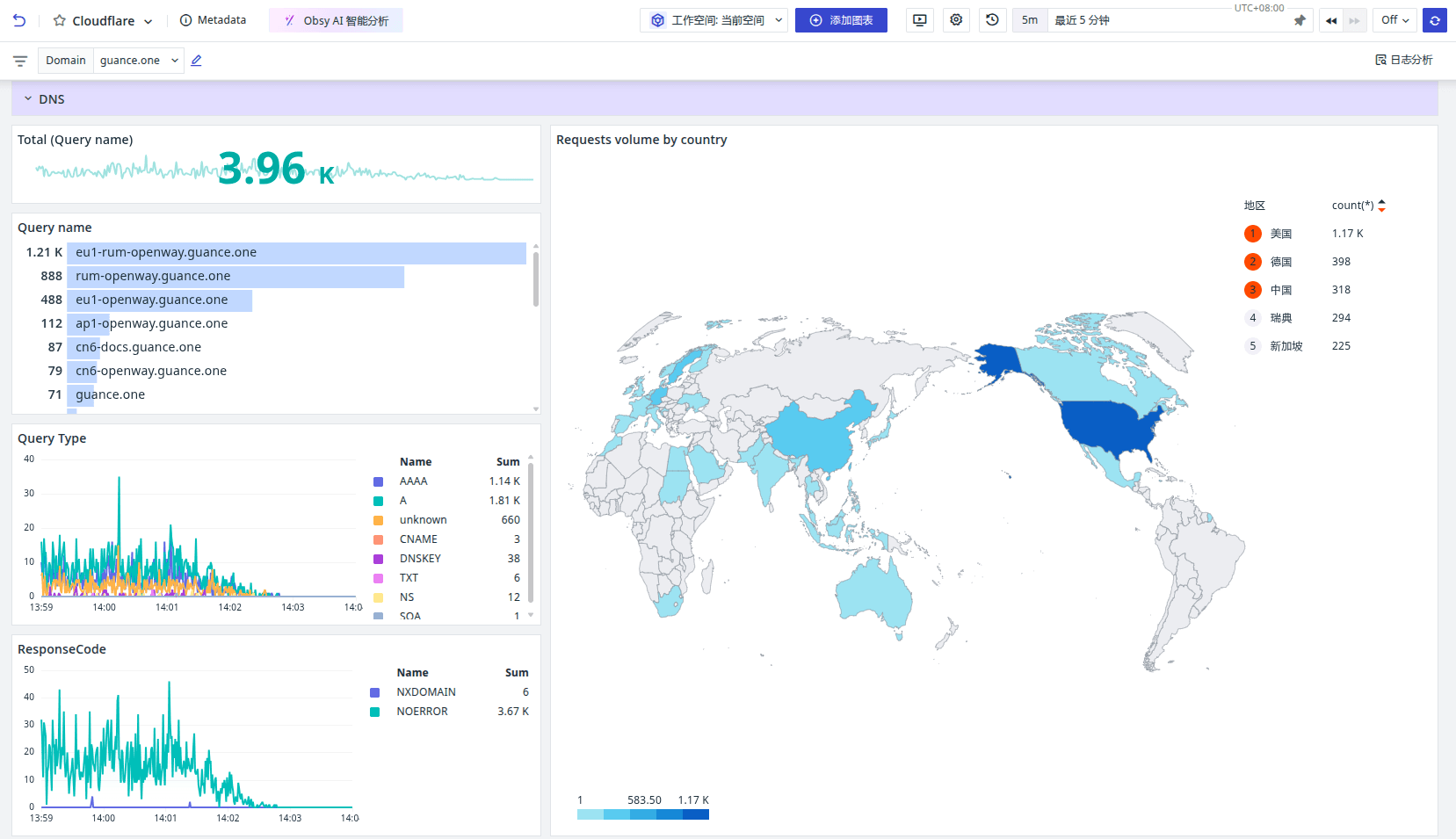Click the ResponseCode panel title
Image resolution: width=1456 pixels, height=839 pixels.
[62, 649]
